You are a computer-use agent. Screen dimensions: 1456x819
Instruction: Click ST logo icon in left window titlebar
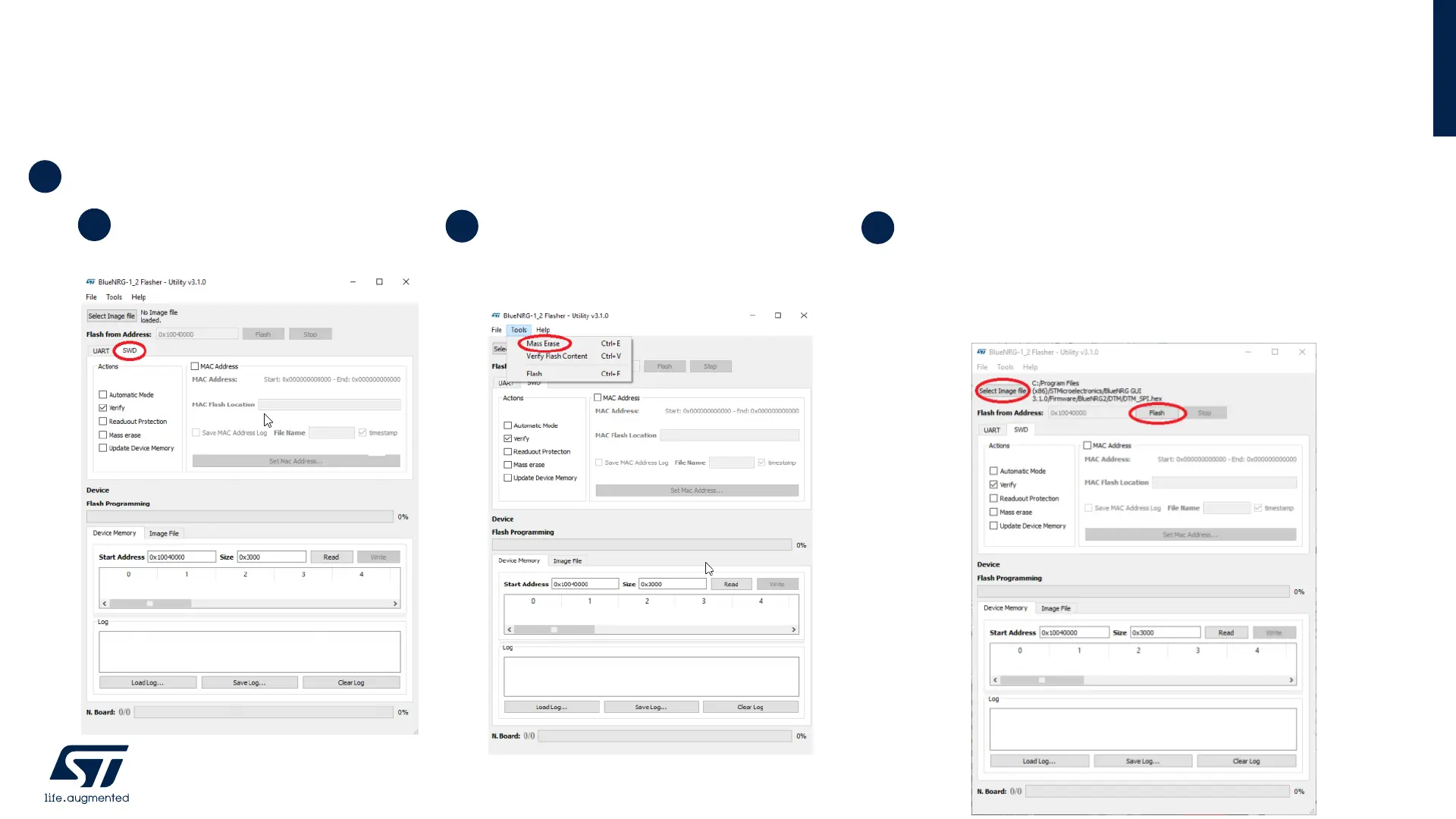point(90,282)
